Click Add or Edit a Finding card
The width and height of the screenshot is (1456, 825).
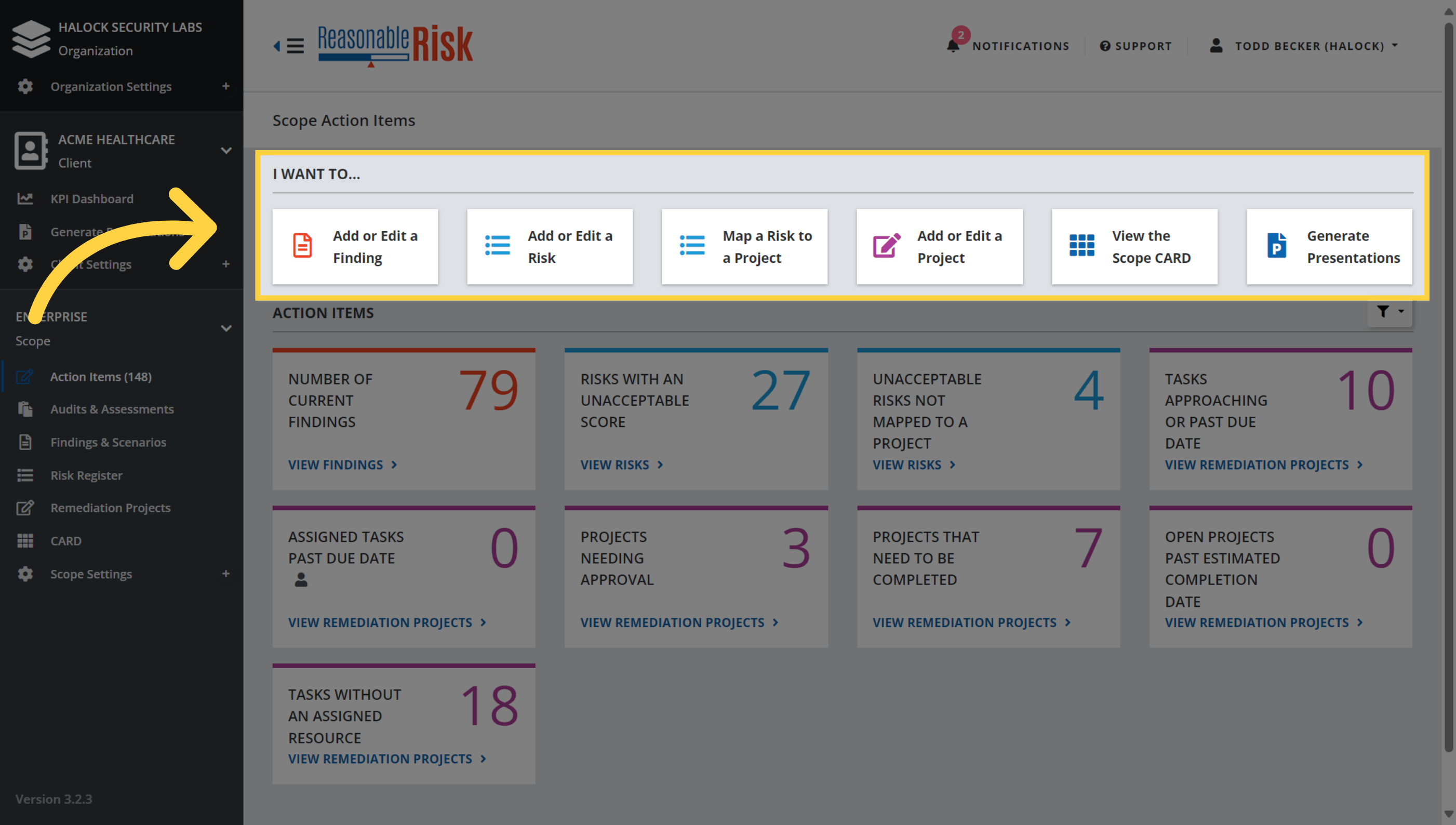[355, 246]
